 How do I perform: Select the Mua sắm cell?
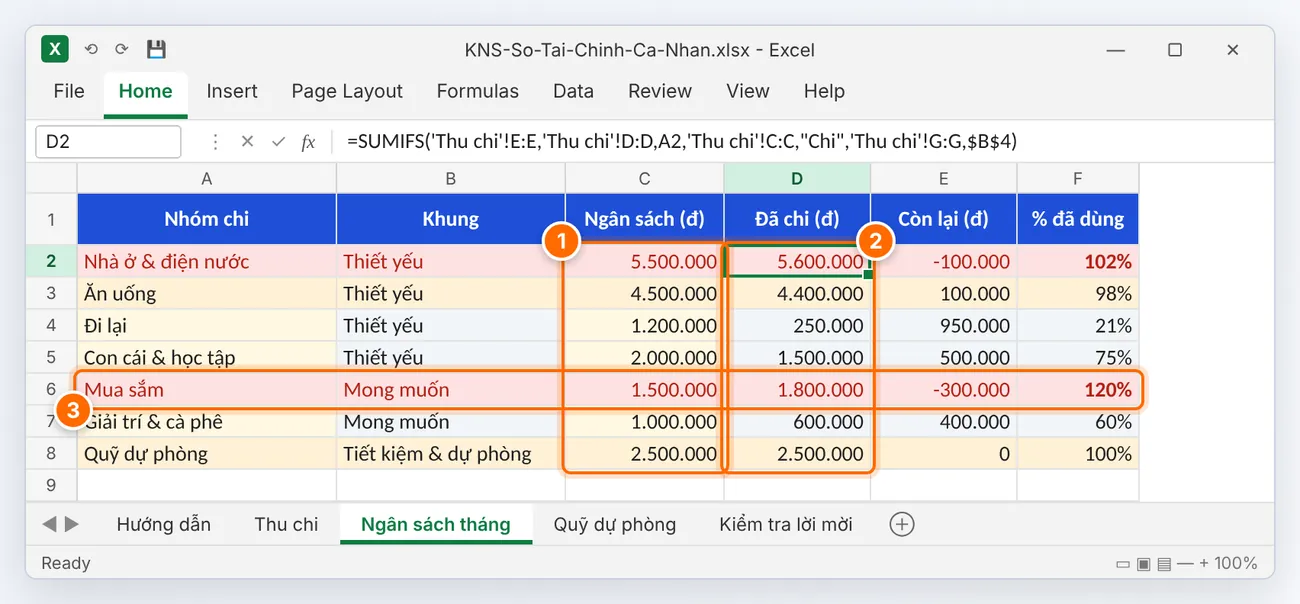207,390
